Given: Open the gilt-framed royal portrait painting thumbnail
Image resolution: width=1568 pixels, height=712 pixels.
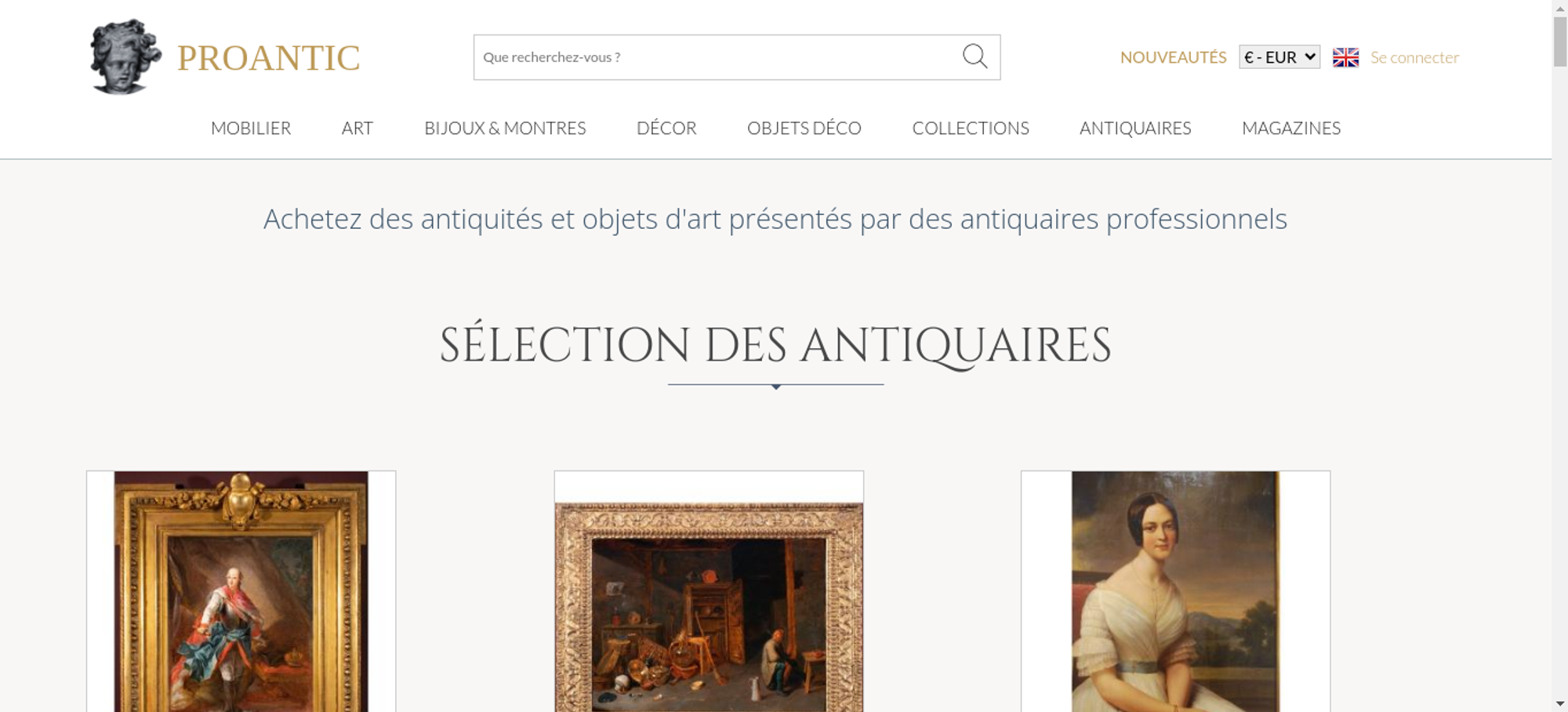Looking at the screenshot, I should [x=241, y=591].
